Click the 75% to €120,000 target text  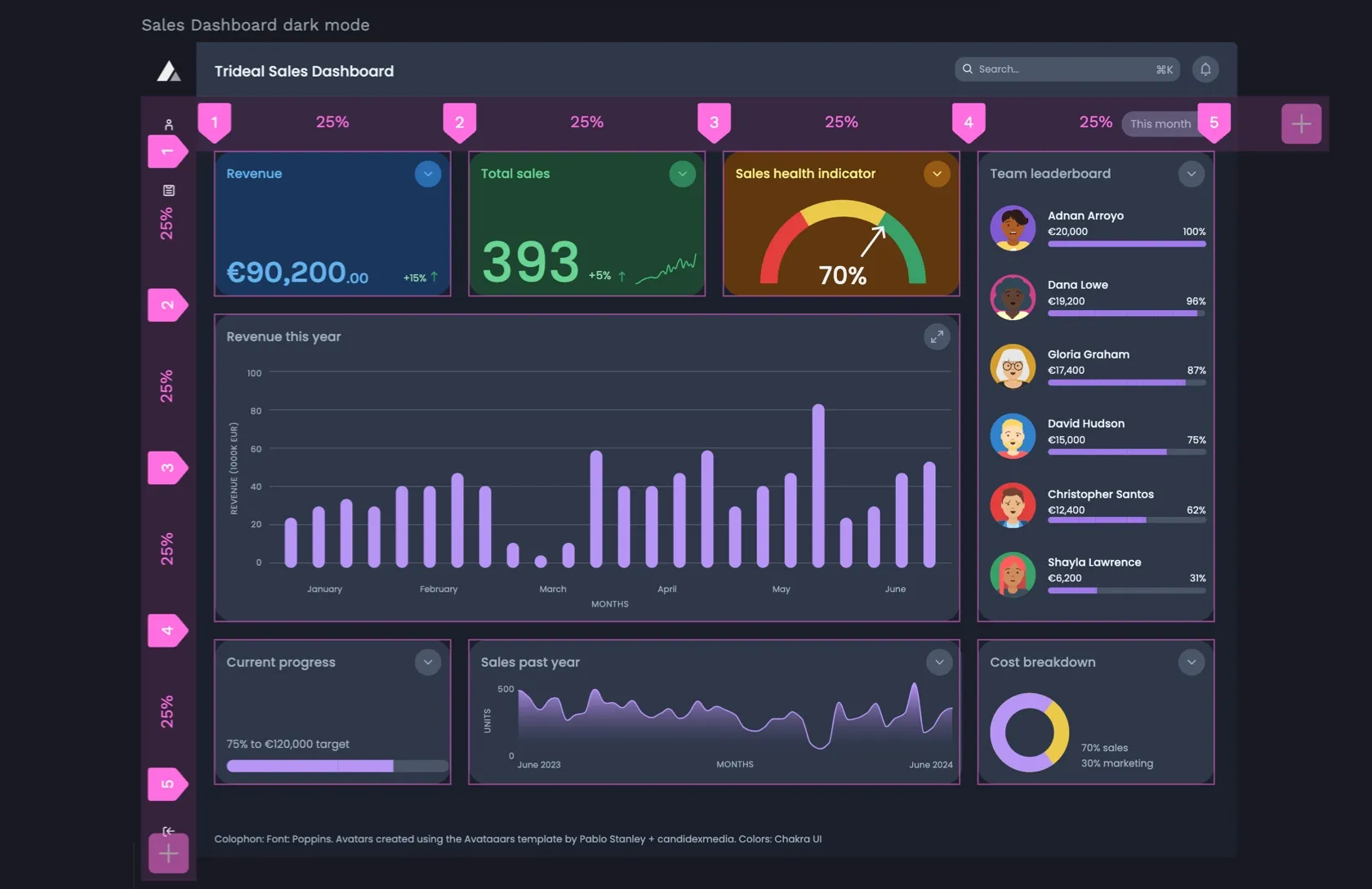click(287, 744)
